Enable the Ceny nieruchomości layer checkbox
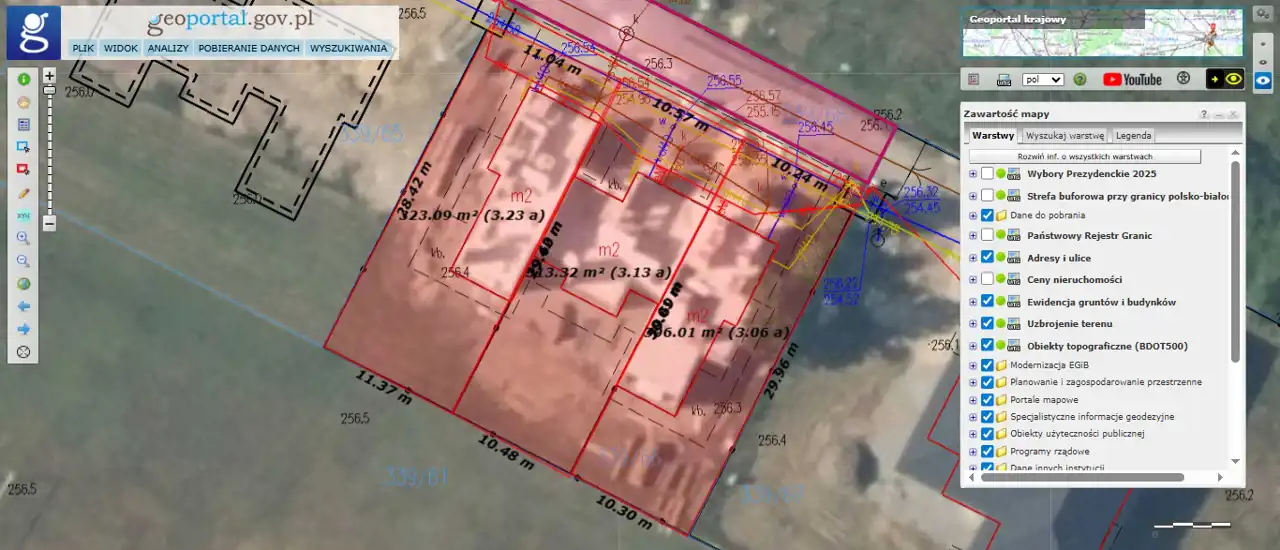This screenshot has height=550, width=1280. 988,279
